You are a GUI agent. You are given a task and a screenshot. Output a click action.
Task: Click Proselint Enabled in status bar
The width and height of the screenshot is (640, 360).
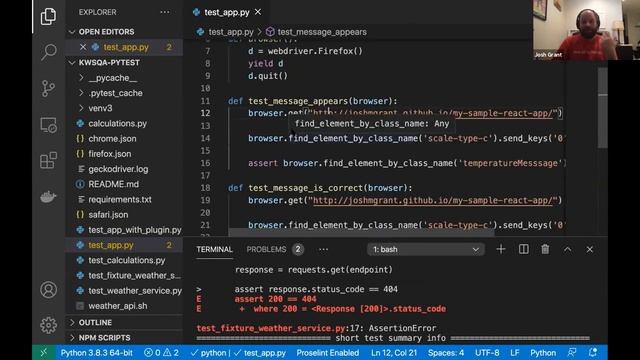point(328,353)
